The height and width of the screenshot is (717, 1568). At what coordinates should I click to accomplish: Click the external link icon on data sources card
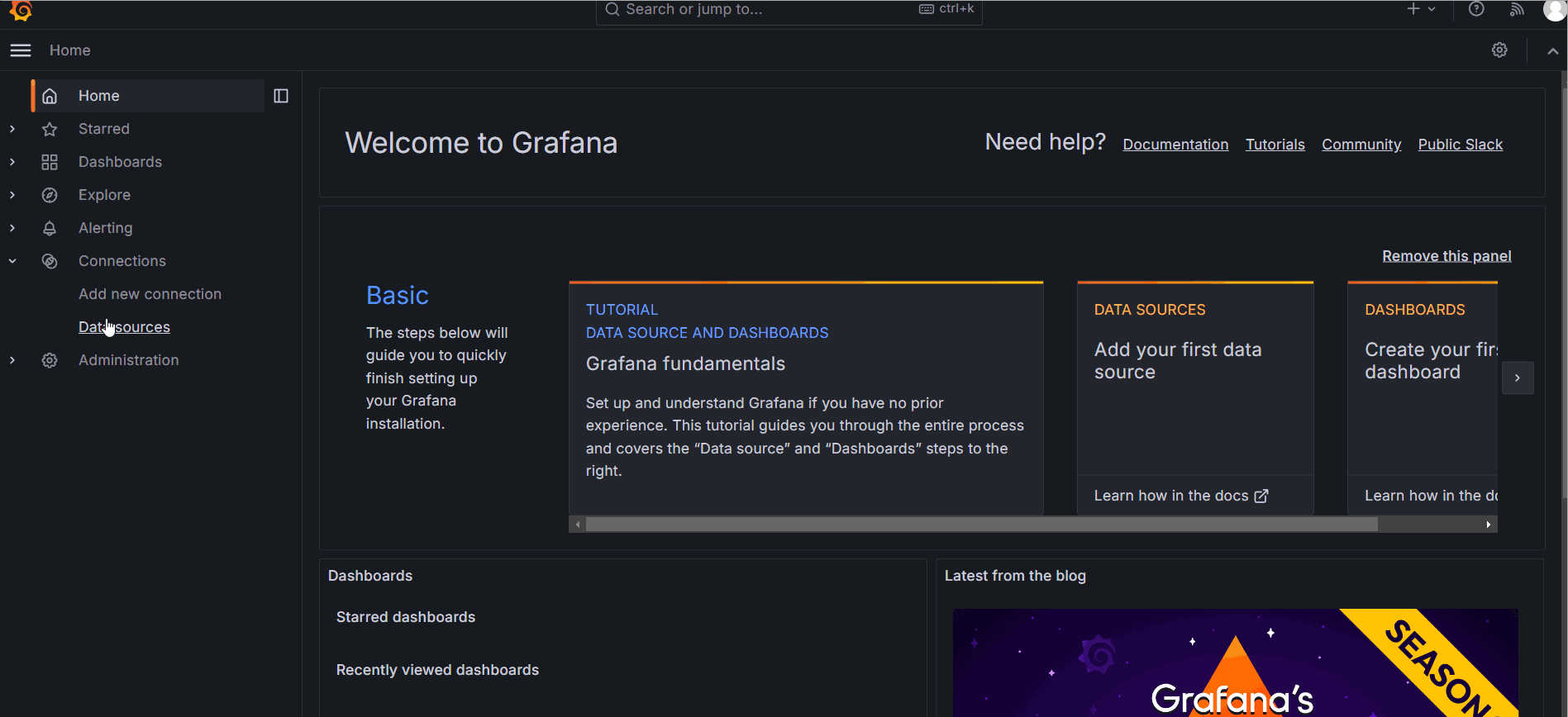click(1261, 496)
